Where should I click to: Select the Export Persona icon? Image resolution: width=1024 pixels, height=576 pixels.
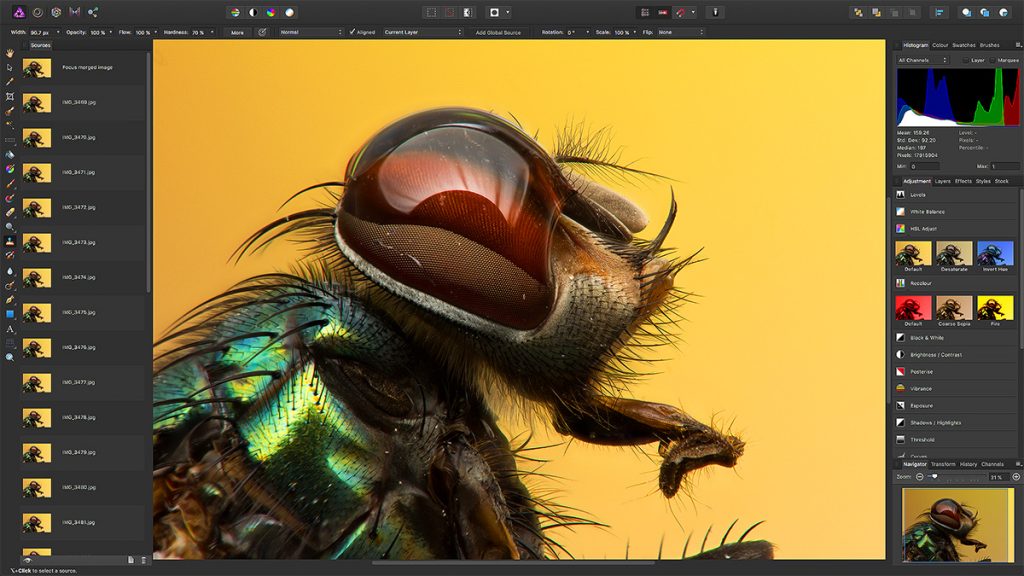pyautogui.click(x=93, y=12)
